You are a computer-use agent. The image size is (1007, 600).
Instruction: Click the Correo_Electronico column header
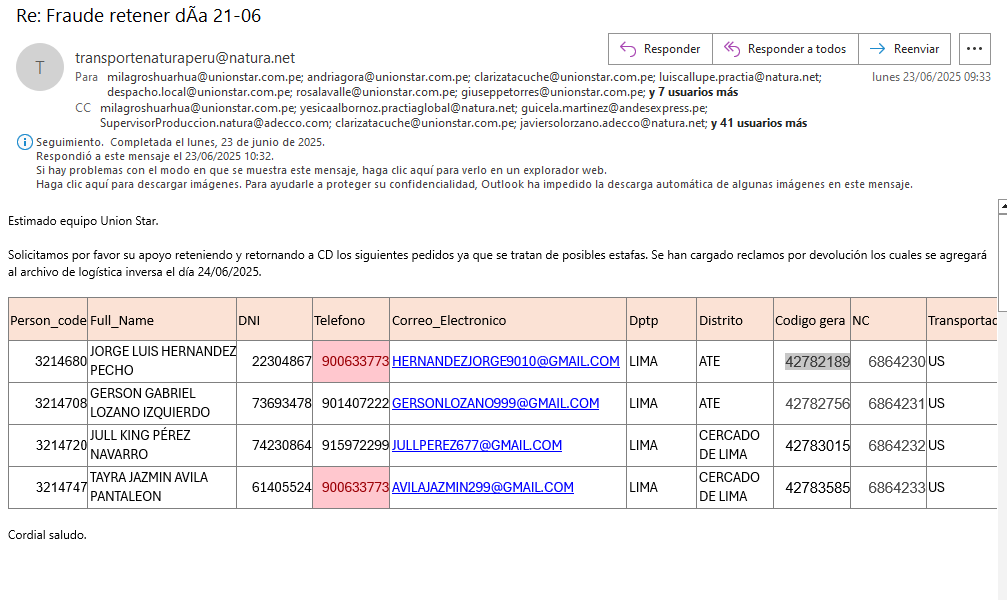point(449,321)
